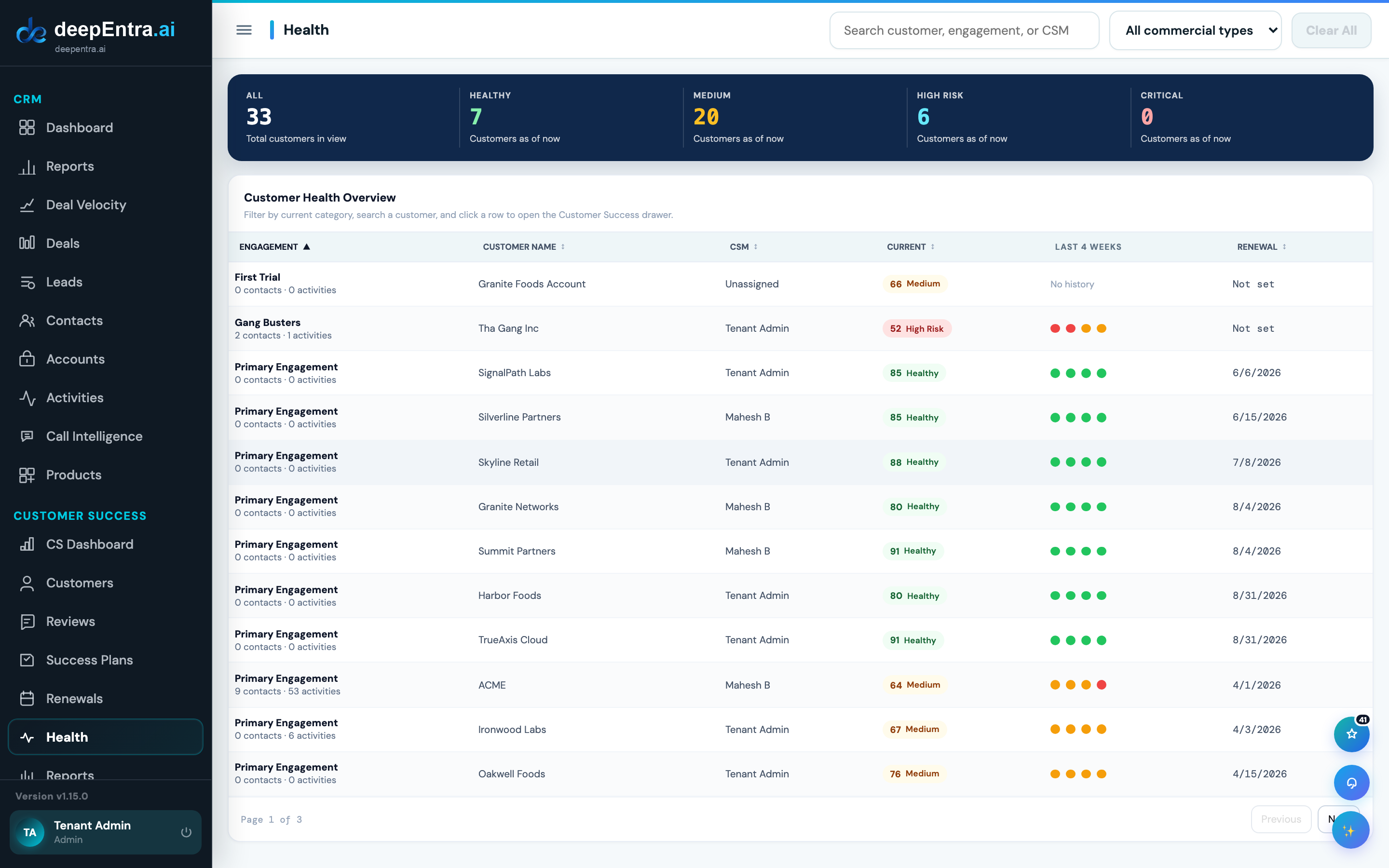Filter by Healthy customers card
Viewport: 1389px width, 868px height.
coord(571,117)
